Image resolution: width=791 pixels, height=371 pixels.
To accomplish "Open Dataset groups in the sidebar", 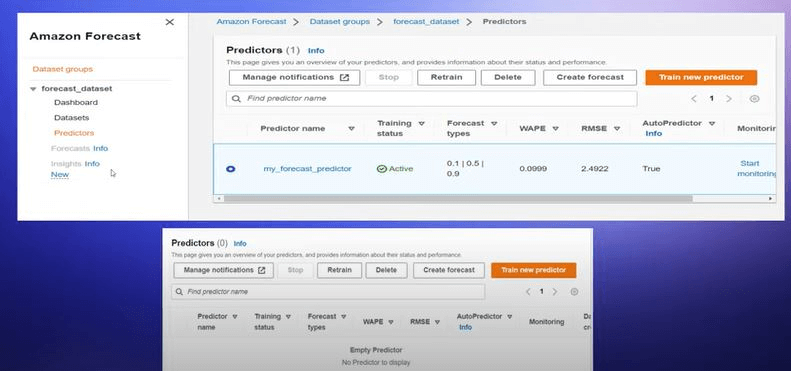I will click(63, 69).
